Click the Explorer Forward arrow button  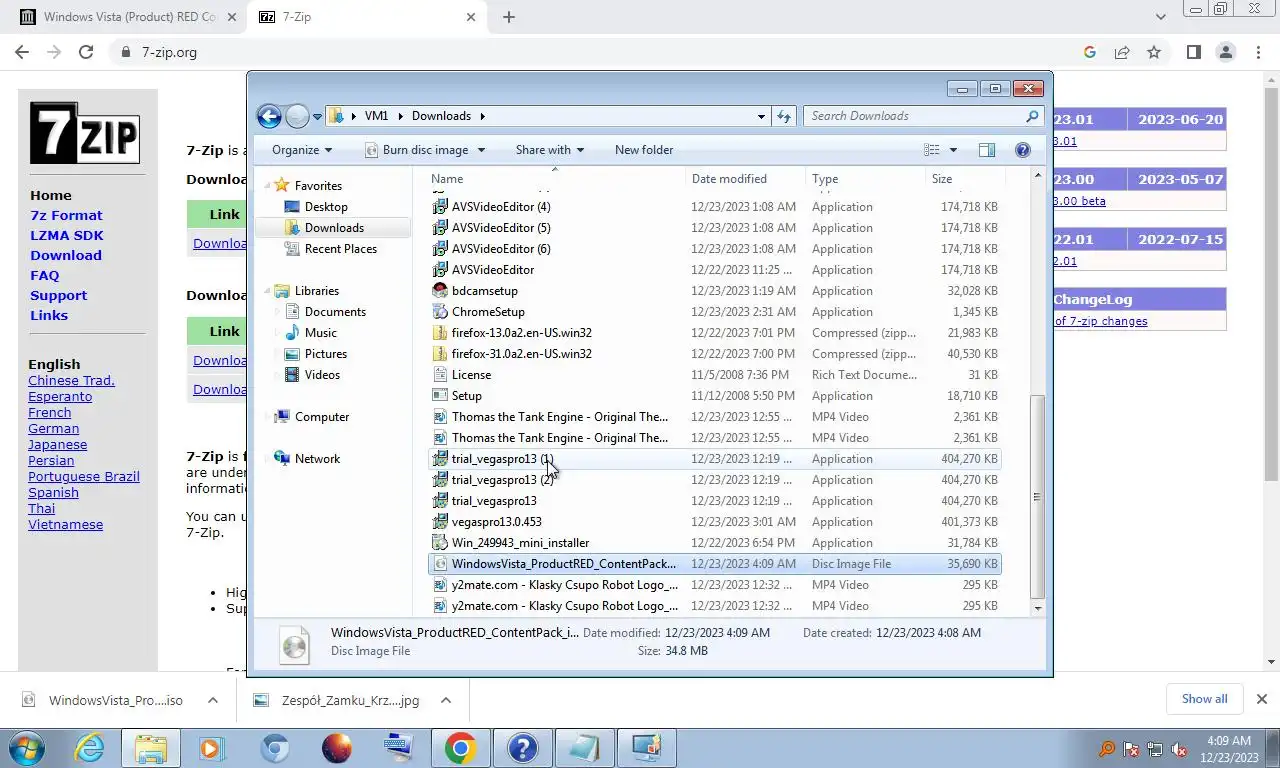coord(297,116)
